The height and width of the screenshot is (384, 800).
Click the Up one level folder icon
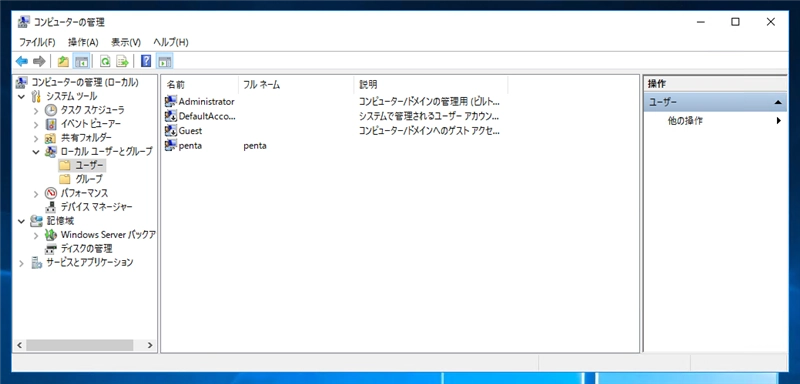[x=63, y=62]
